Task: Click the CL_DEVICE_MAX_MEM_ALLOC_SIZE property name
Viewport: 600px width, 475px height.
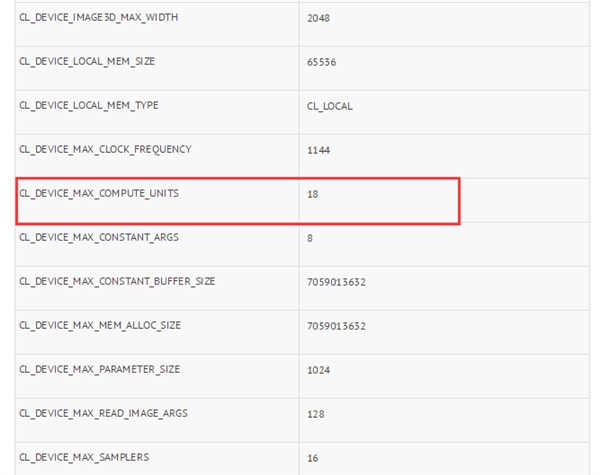Action: click(x=100, y=325)
